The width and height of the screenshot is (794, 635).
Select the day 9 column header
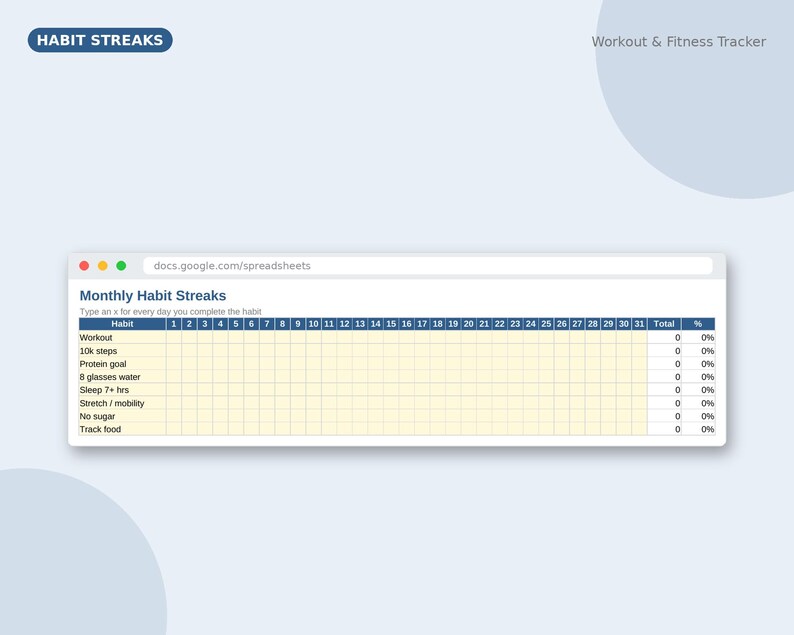[x=298, y=324]
